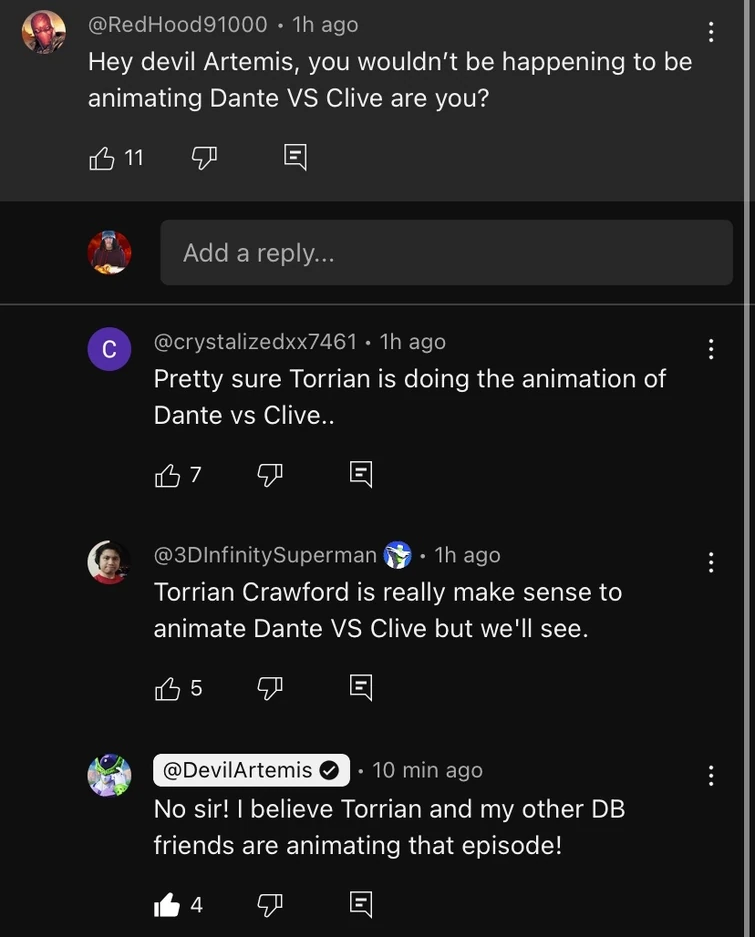
Task: Dislike 3DInfinitySuperman's reply
Action: (x=270, y=688)
